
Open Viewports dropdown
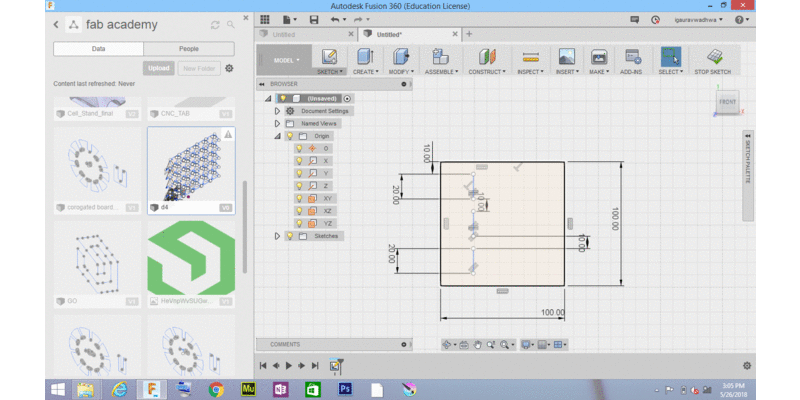tap(559, 345)
